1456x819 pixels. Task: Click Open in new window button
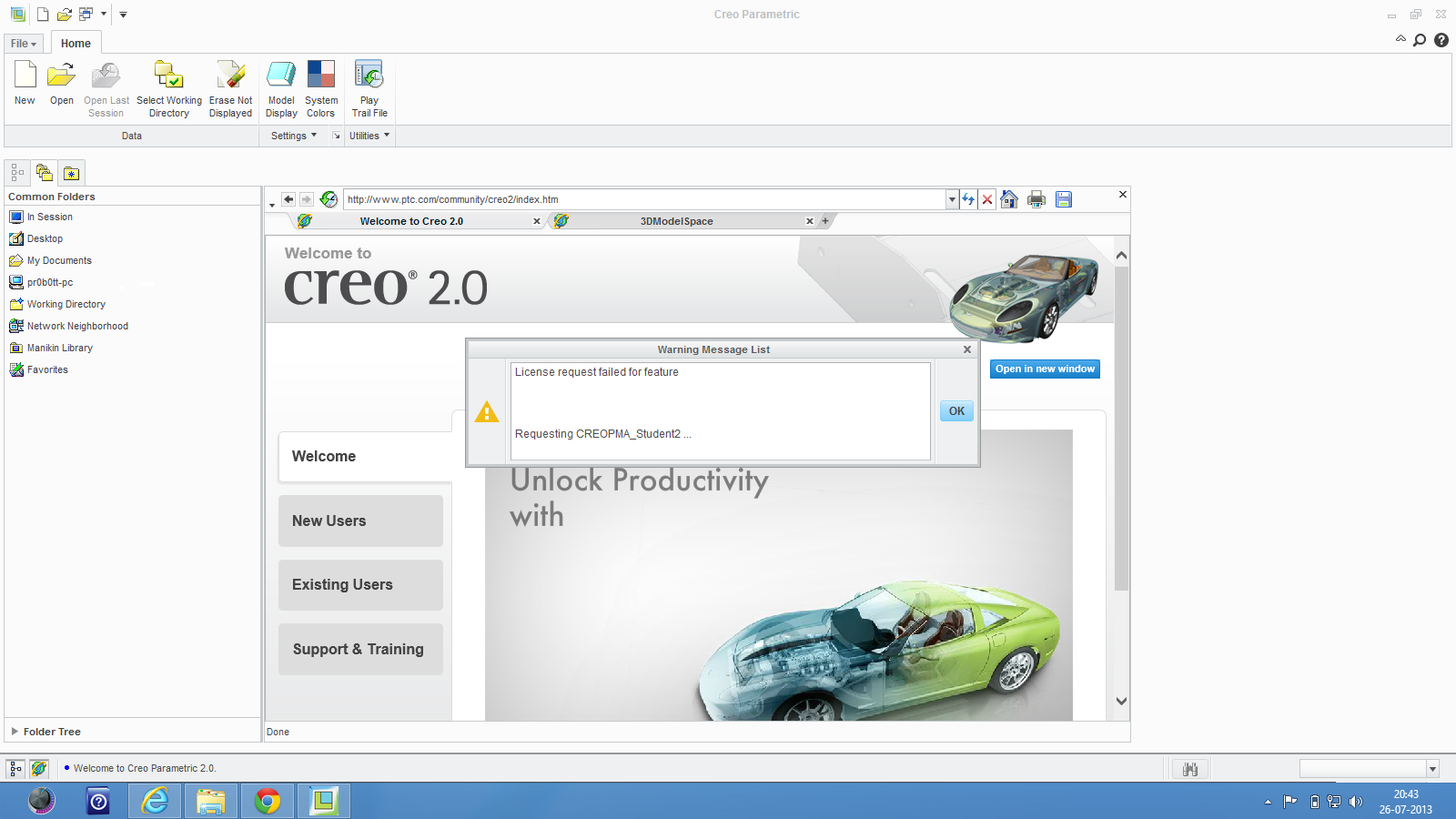pos(1045,369)
